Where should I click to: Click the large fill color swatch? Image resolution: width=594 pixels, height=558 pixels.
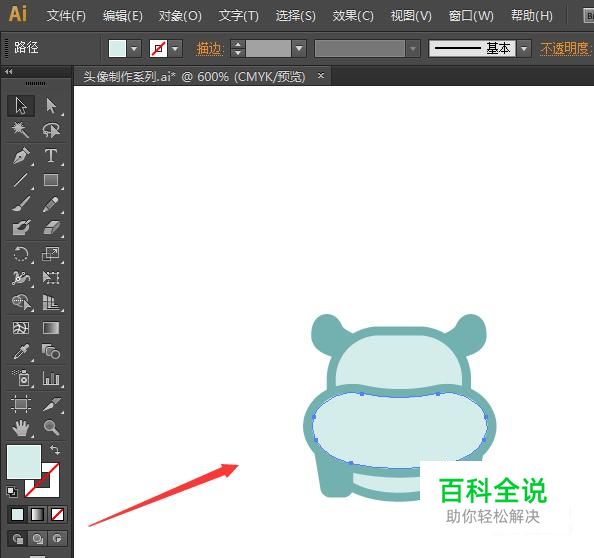(24, 462)
